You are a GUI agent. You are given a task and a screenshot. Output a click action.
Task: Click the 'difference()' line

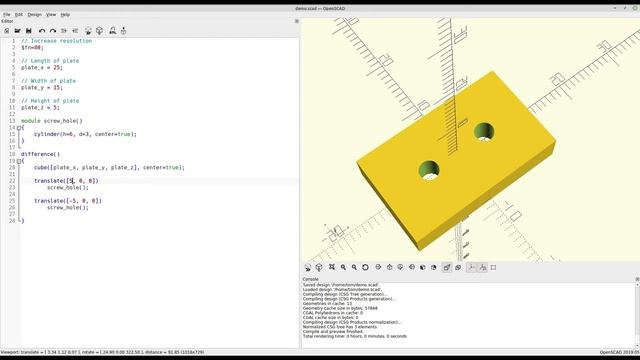40,154
